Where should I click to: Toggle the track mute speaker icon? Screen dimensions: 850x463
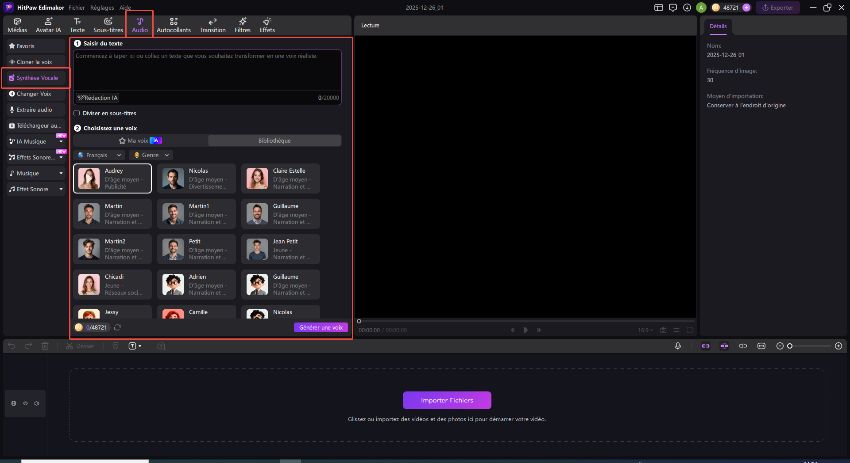(x=36, y=403)
